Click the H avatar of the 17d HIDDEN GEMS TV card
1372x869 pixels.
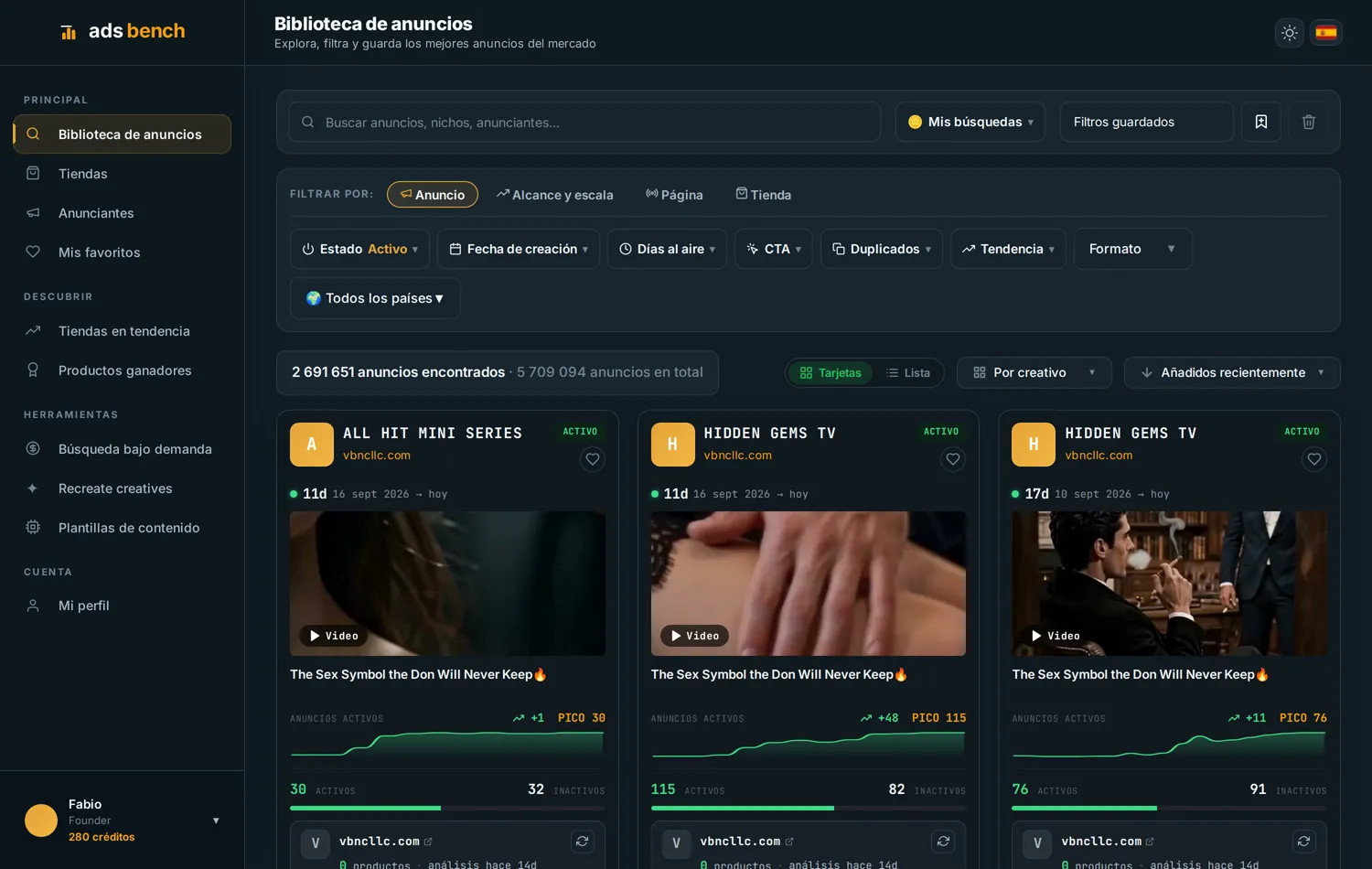[x=1034, y=445]
